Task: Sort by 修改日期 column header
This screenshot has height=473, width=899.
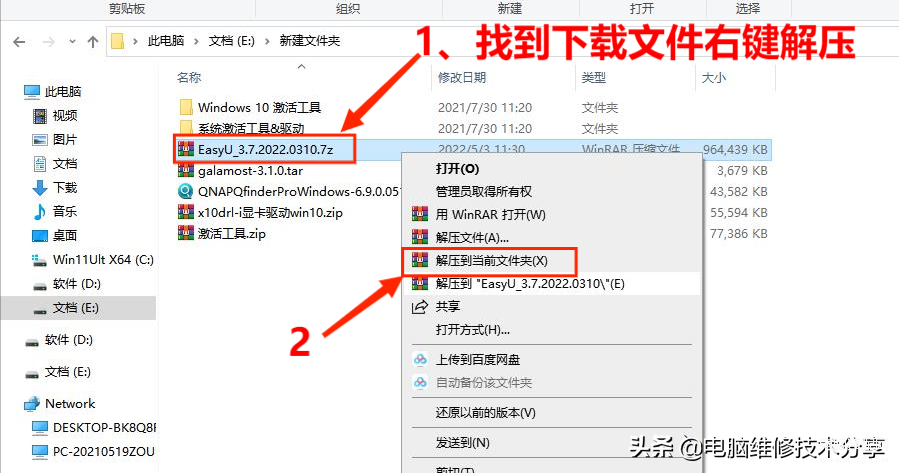Action: [x=462, y=77]
